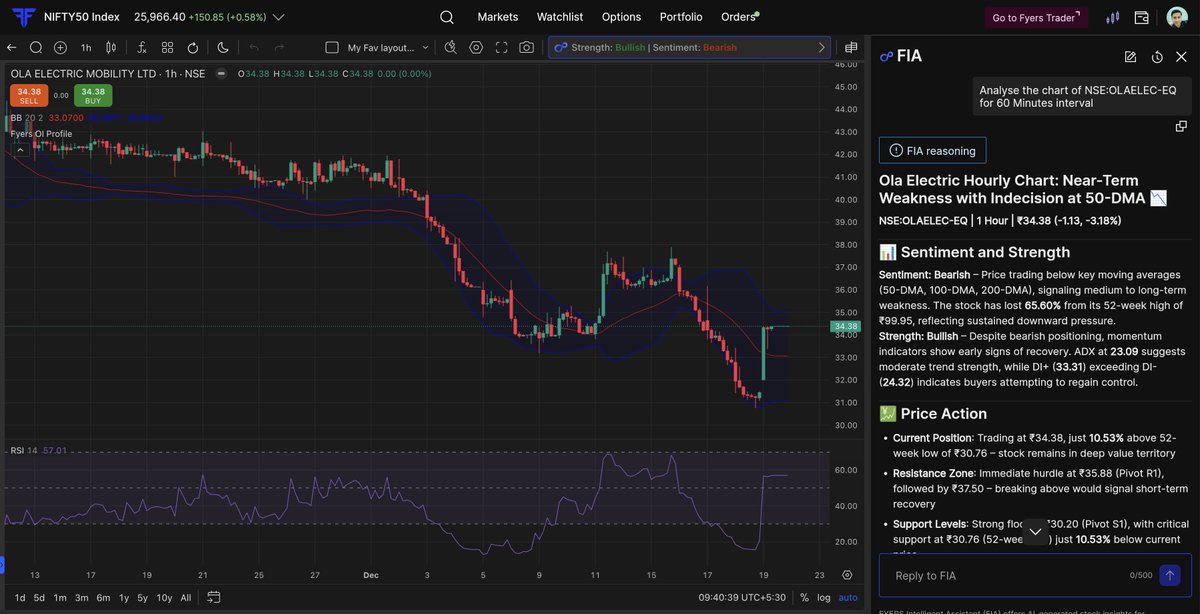Select the 10y date range

click(x=164, y=597)
